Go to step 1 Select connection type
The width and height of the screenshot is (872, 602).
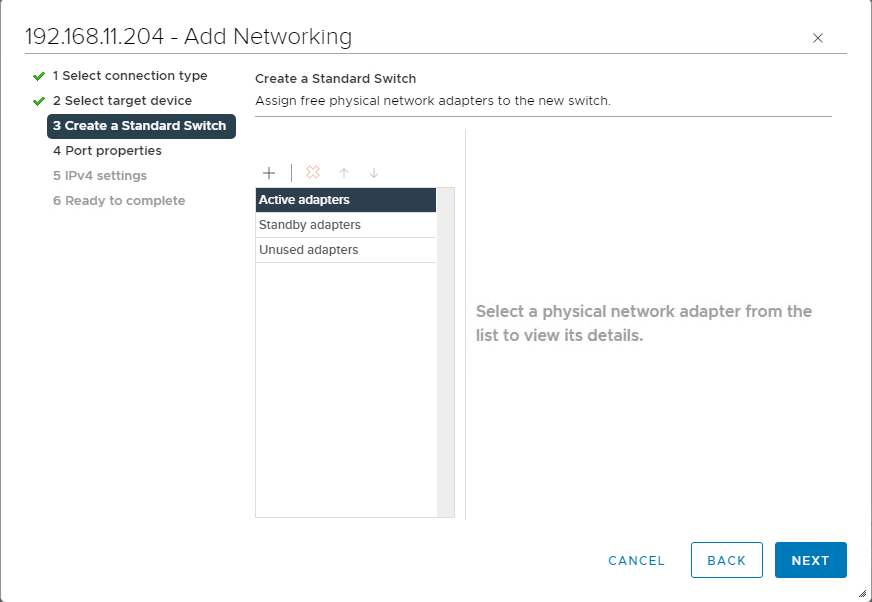[x=130, y=76]
